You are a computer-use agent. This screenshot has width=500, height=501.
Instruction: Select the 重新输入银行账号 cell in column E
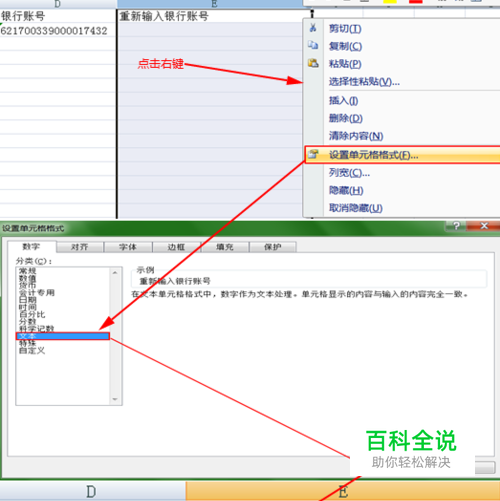click(x=214, y=16)
